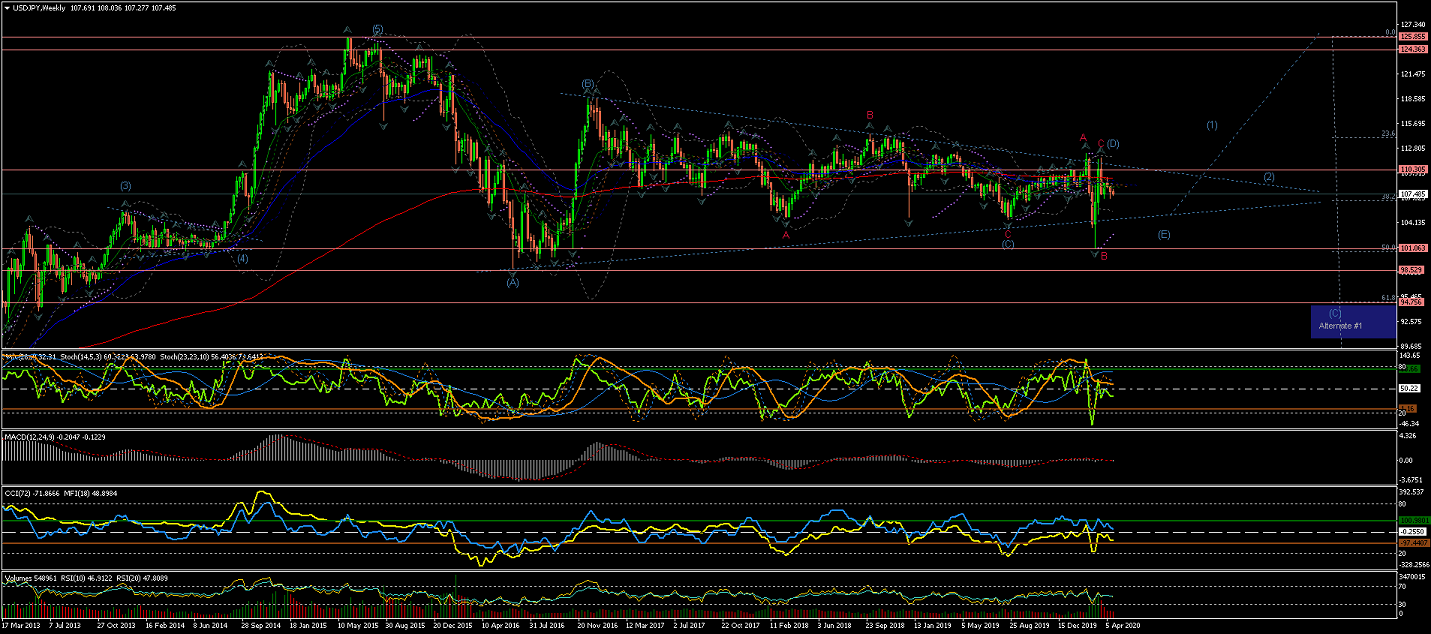Click the 2 Jul 2017 date on time axis

click(691, 626)
